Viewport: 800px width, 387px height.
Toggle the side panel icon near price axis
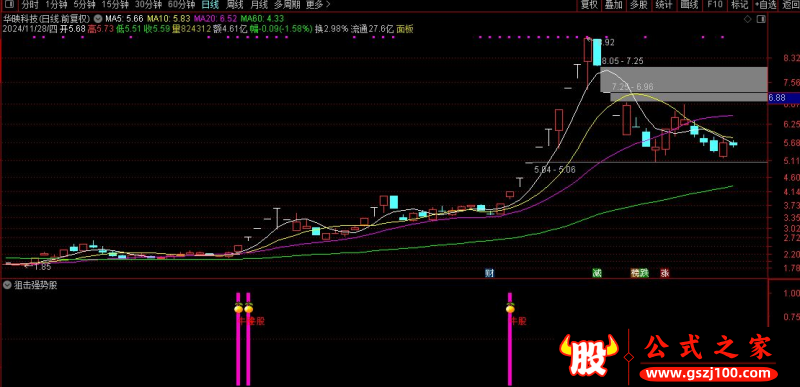point(761,19)
